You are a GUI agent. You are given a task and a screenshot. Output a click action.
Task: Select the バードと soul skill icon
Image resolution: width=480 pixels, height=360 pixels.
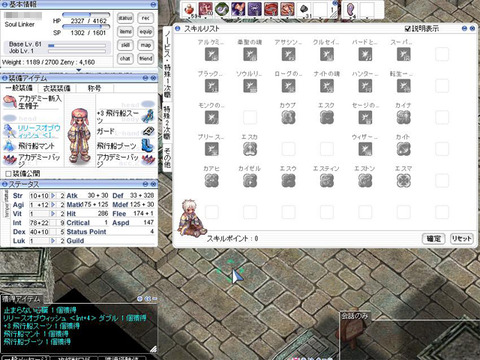coord(365,54)
